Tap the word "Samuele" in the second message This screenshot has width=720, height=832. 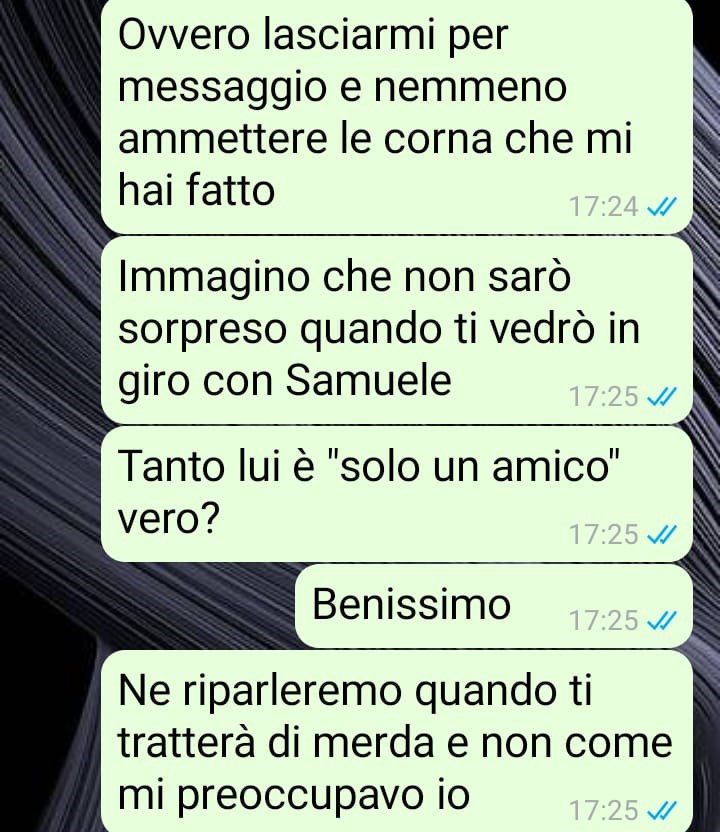(369, 380)
